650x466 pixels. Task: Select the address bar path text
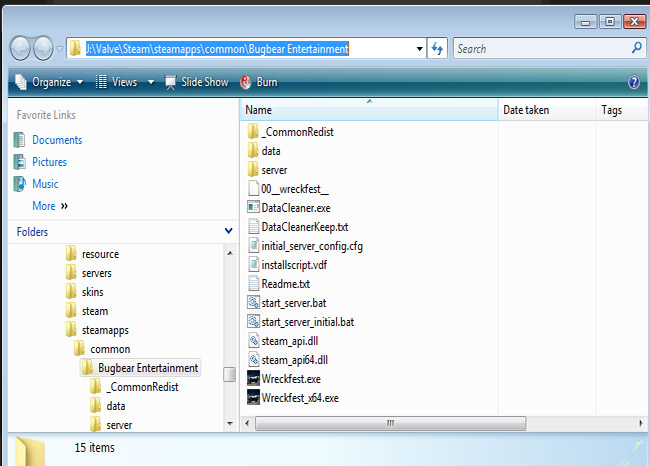(x=217, y=49)
